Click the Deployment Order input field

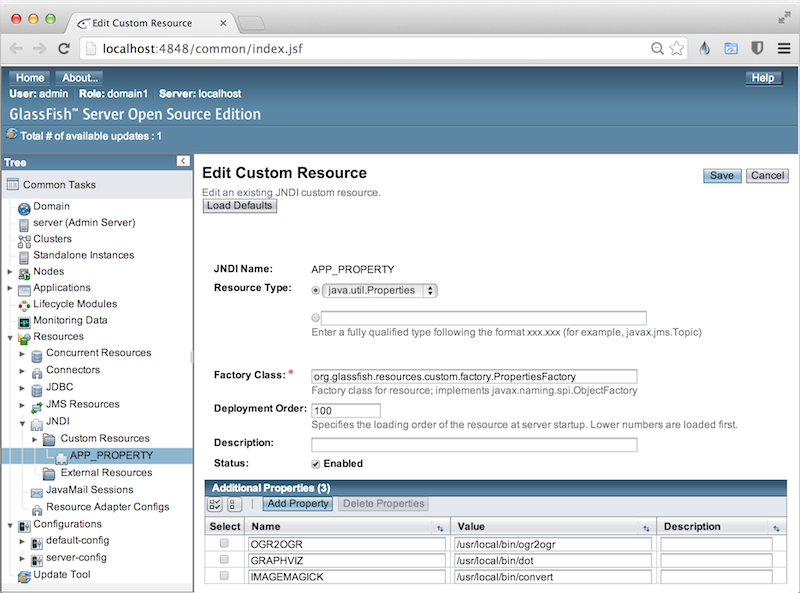pos(346,411)
